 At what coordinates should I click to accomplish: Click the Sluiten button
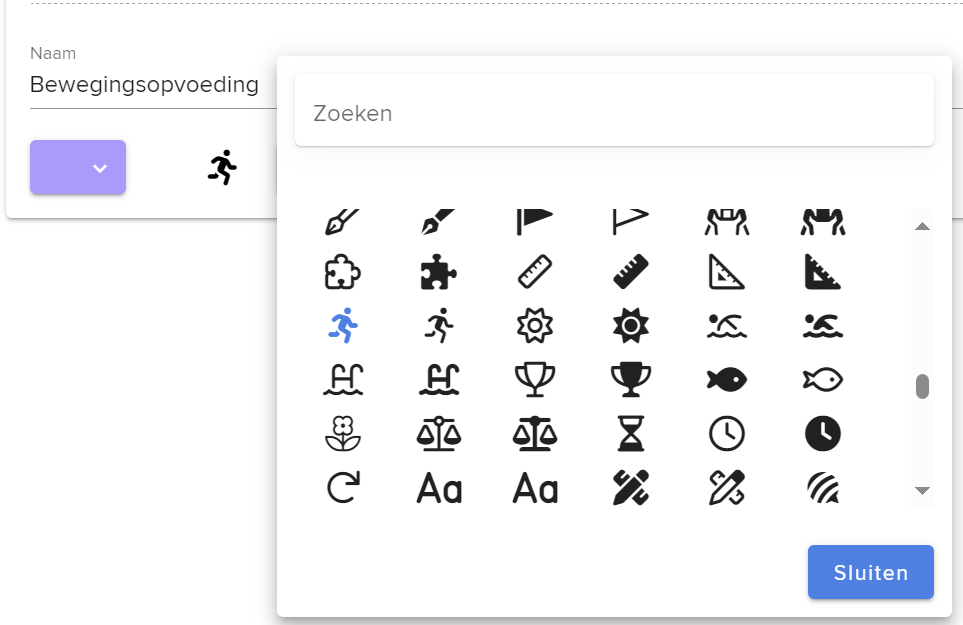click(871, 572)
